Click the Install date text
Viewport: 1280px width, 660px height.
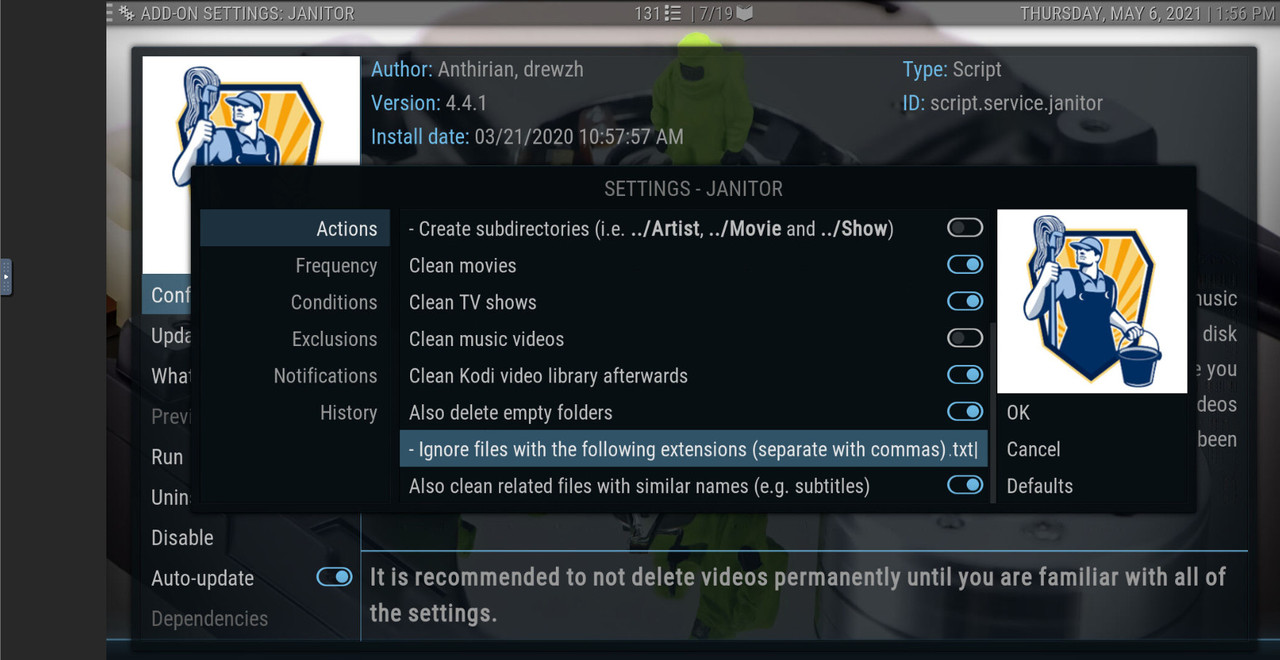(528, 137)
